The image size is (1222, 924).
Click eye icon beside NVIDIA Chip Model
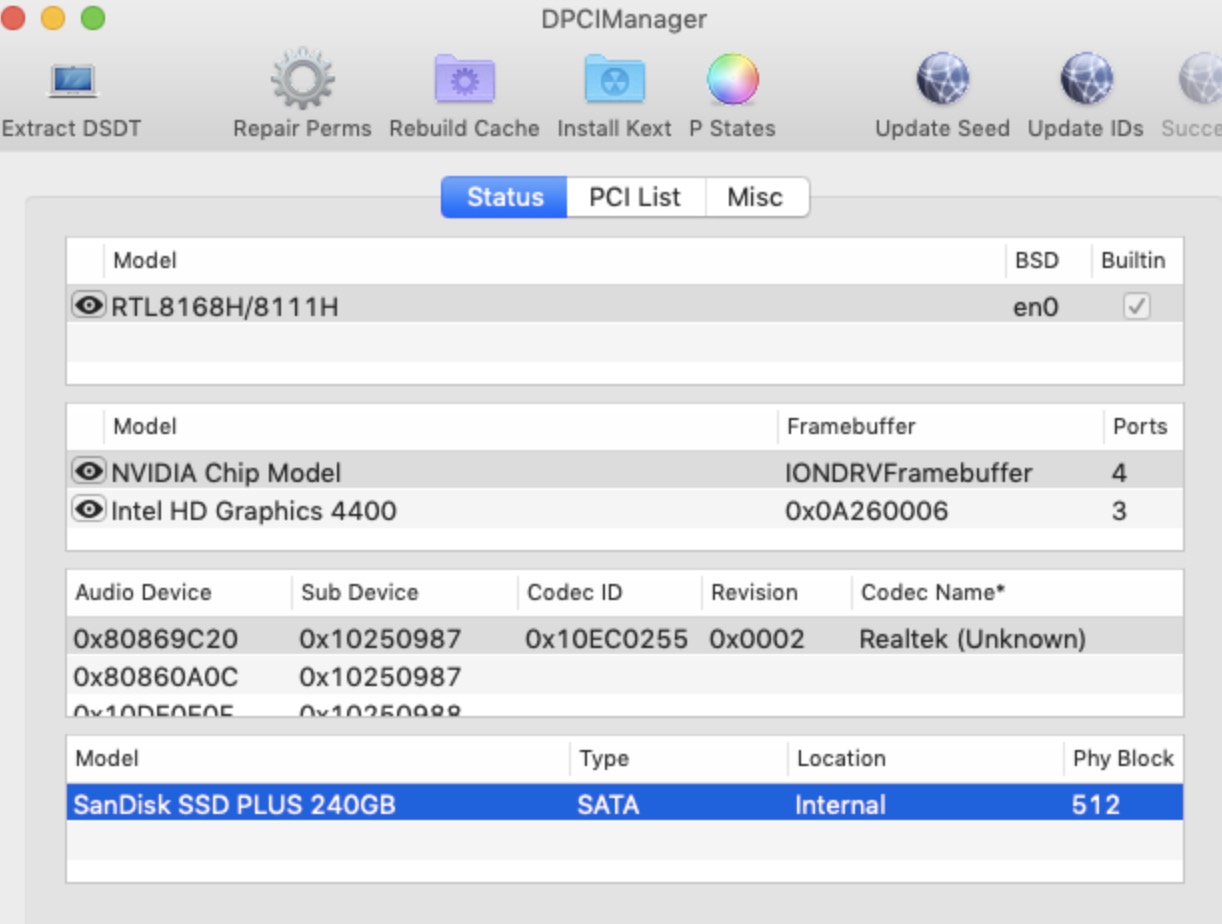(89, 471)
